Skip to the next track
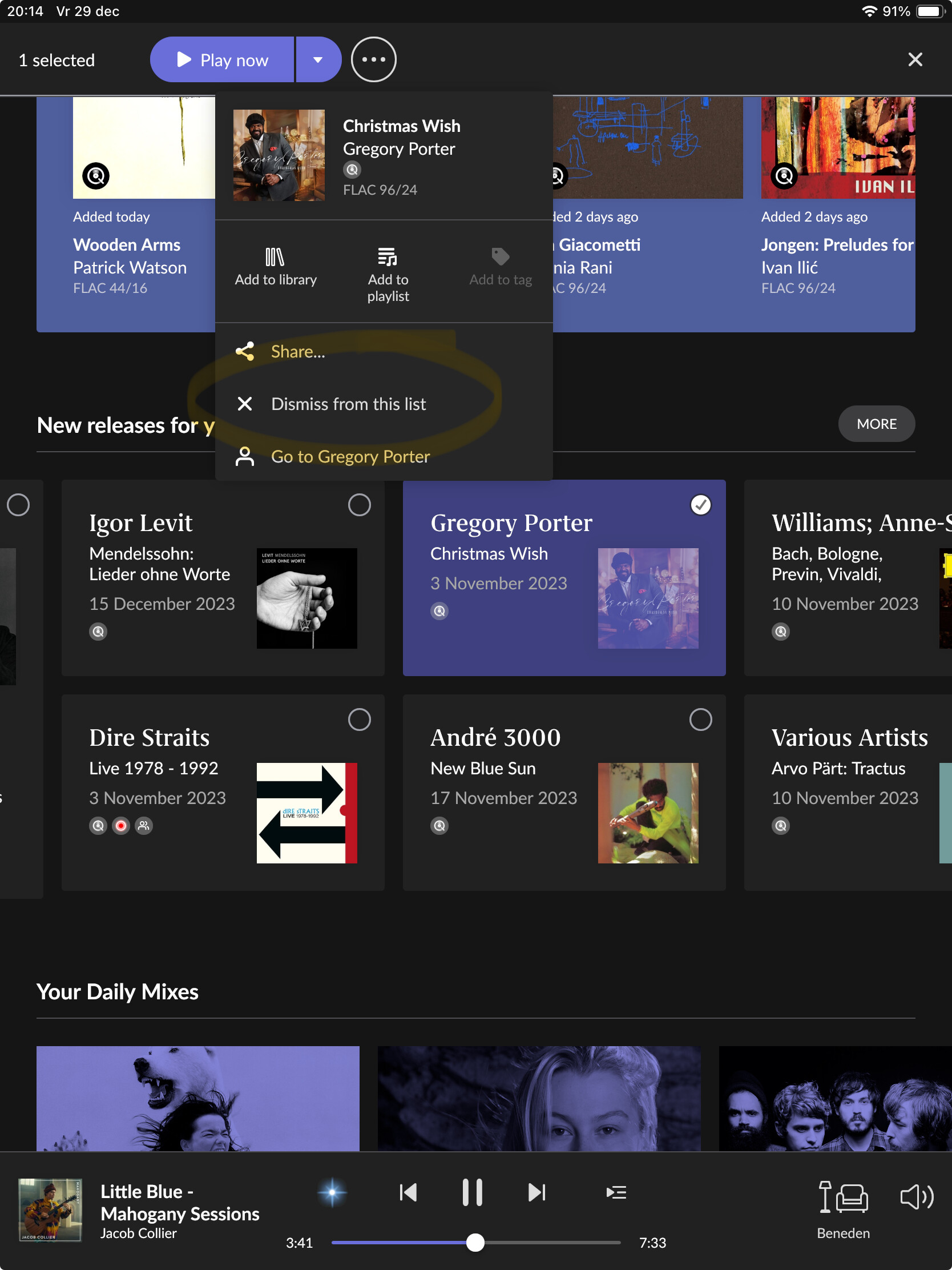 (x=536, y=1192)
